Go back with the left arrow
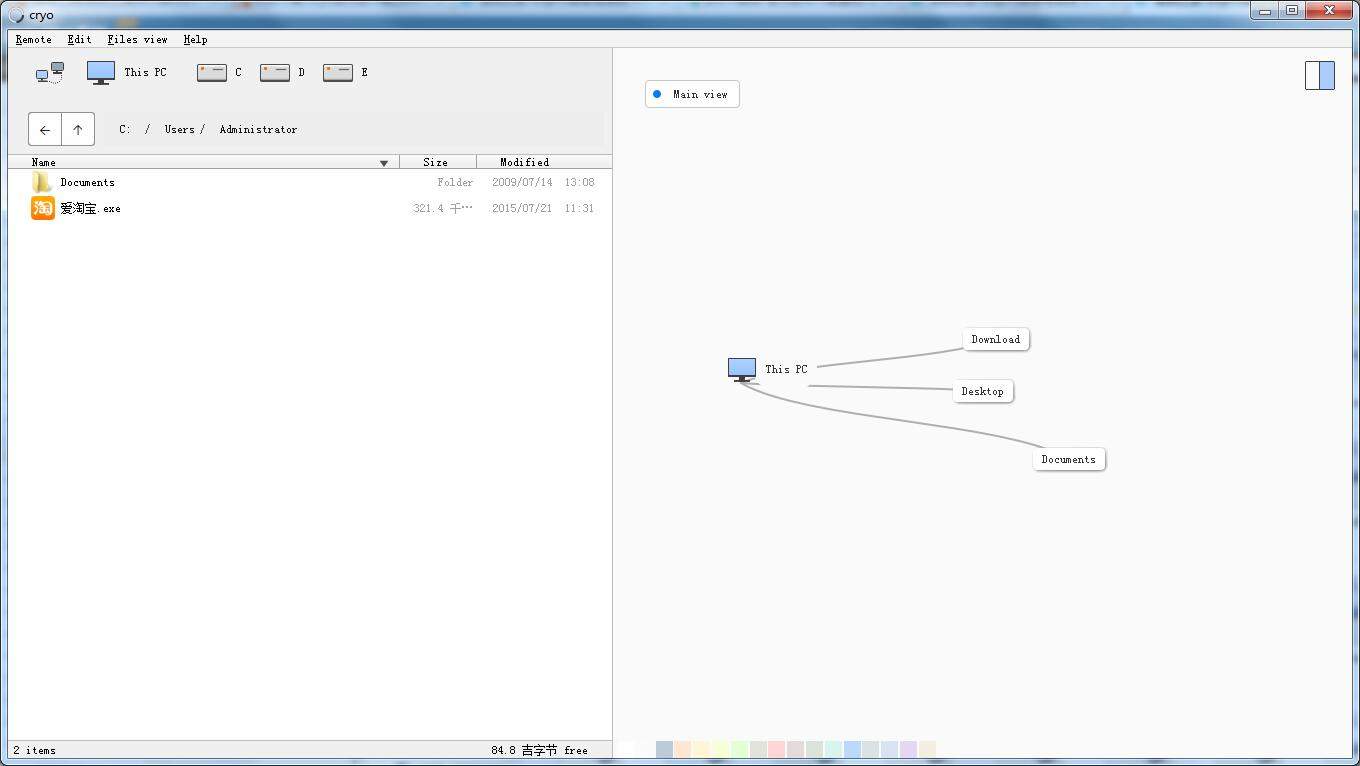The width and height of the screenshot is (1360, 766). [x=45, y=129]
